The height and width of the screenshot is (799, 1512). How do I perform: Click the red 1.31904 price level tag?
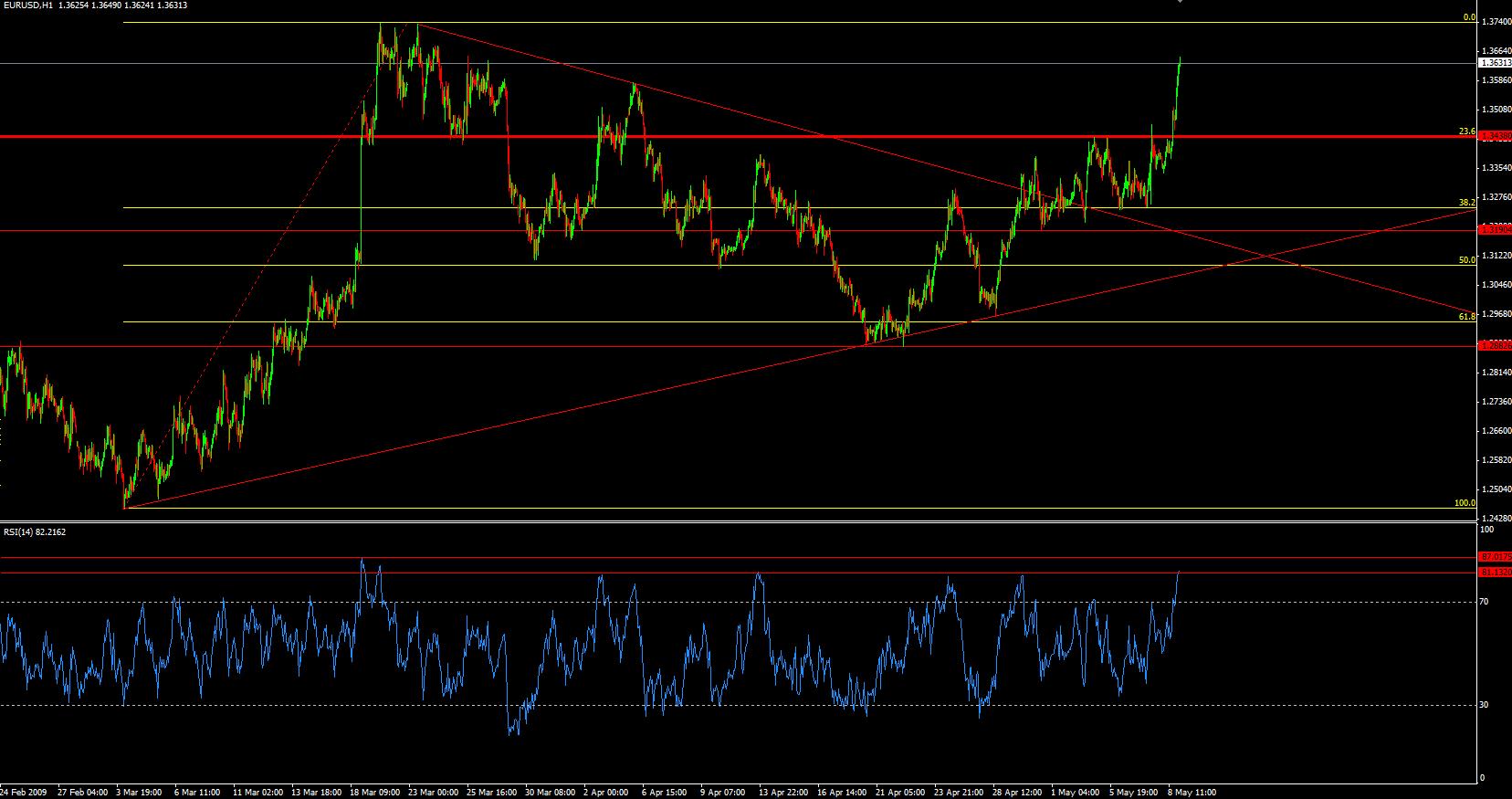(1496, 230)
